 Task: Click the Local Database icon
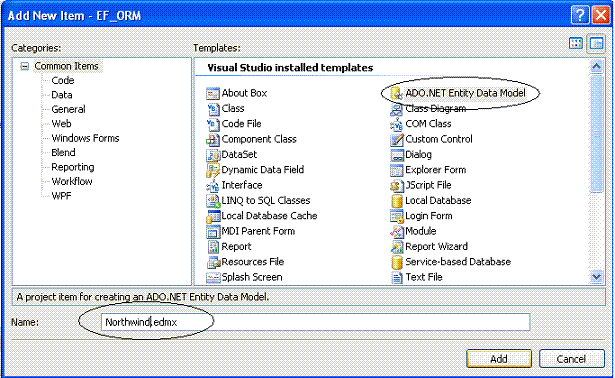pyautogui.click(x=397, y=201)
